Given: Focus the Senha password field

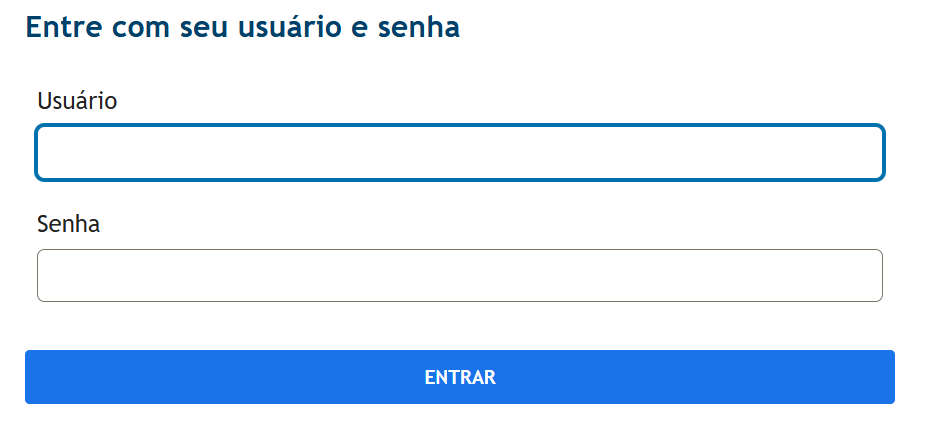Looking at the screenshot, I should tap(460, 275).
